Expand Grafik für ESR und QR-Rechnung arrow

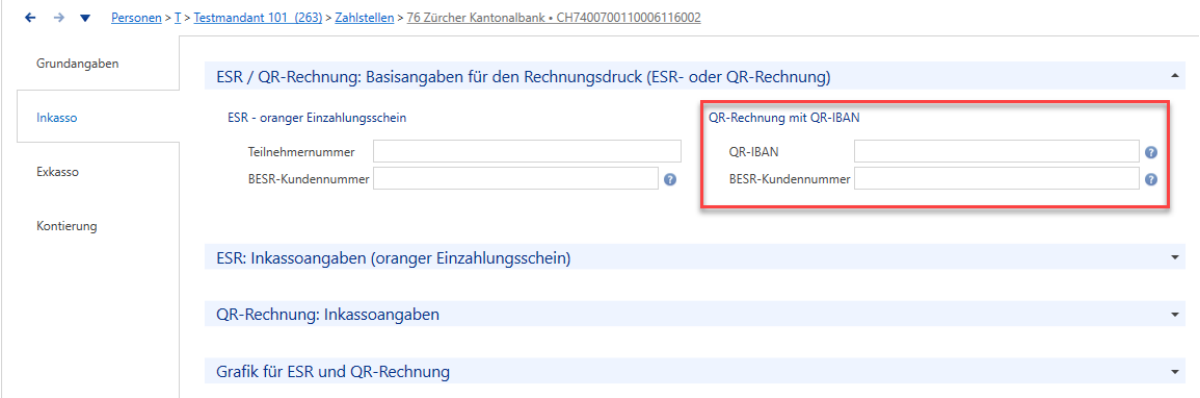tap(1174, 371)
